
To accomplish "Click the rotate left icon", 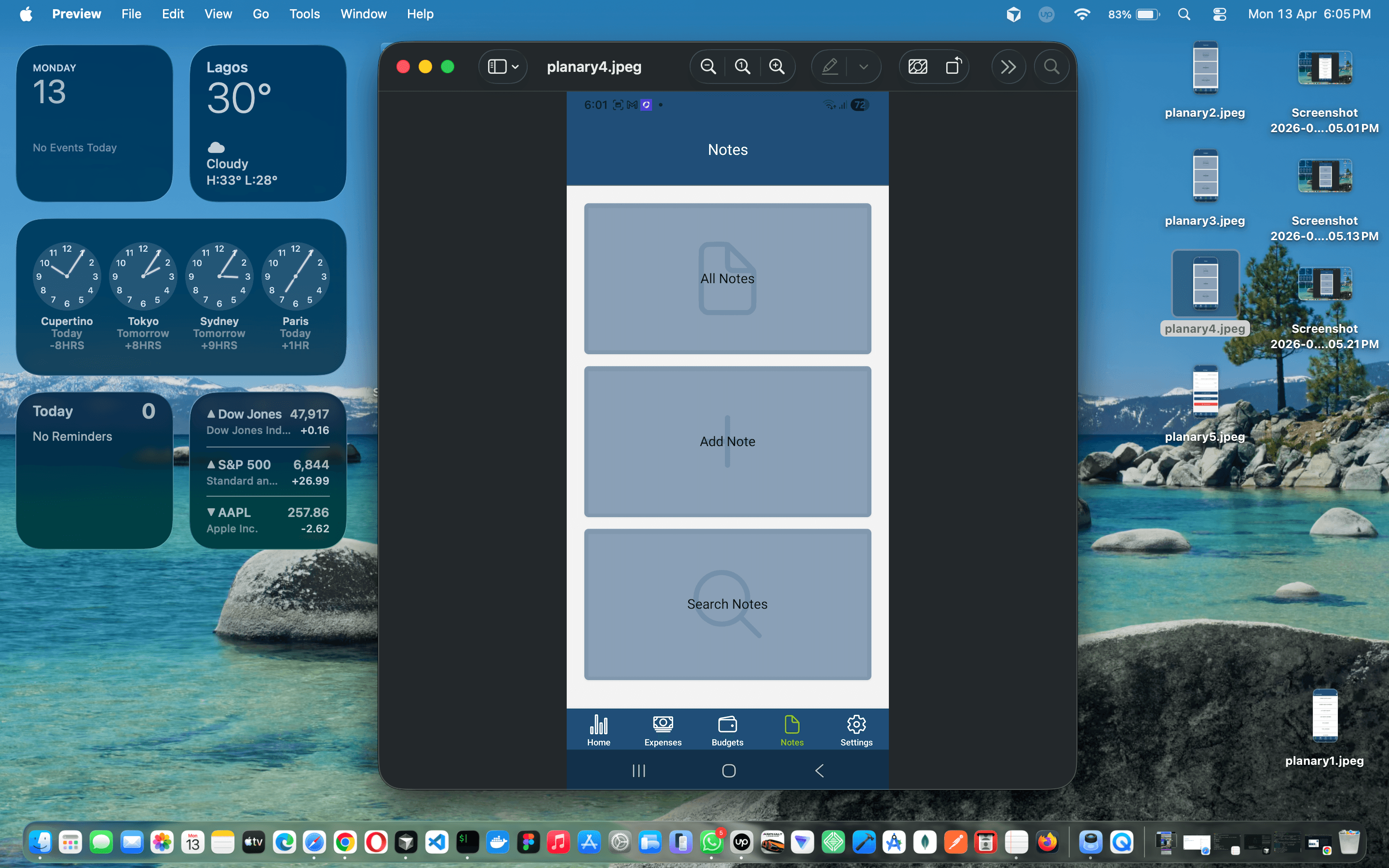I will pos(954,66).
